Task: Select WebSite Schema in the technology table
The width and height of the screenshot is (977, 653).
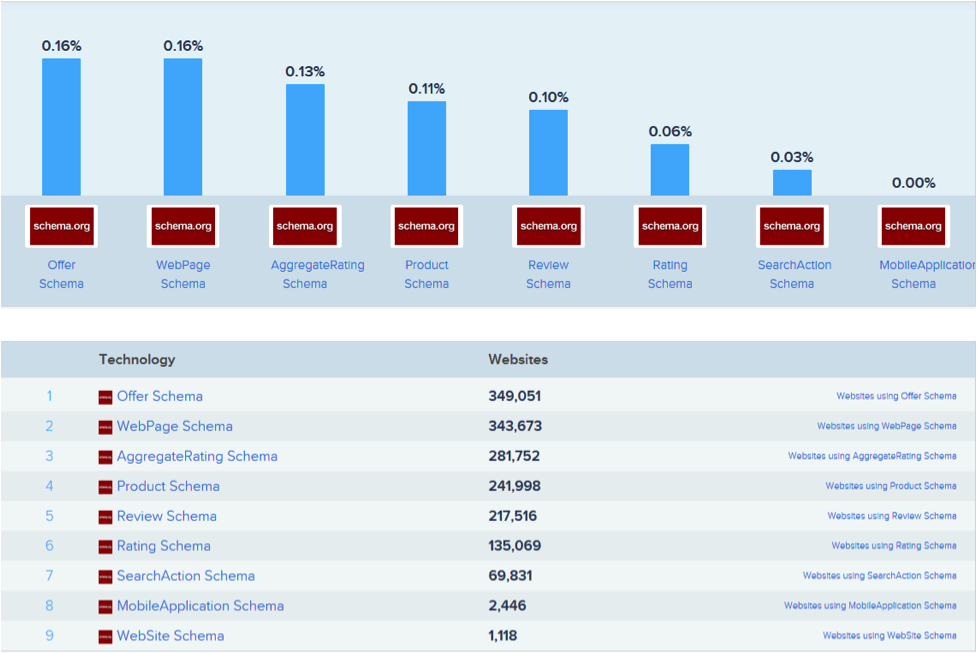Action: (x=170, y=636)
